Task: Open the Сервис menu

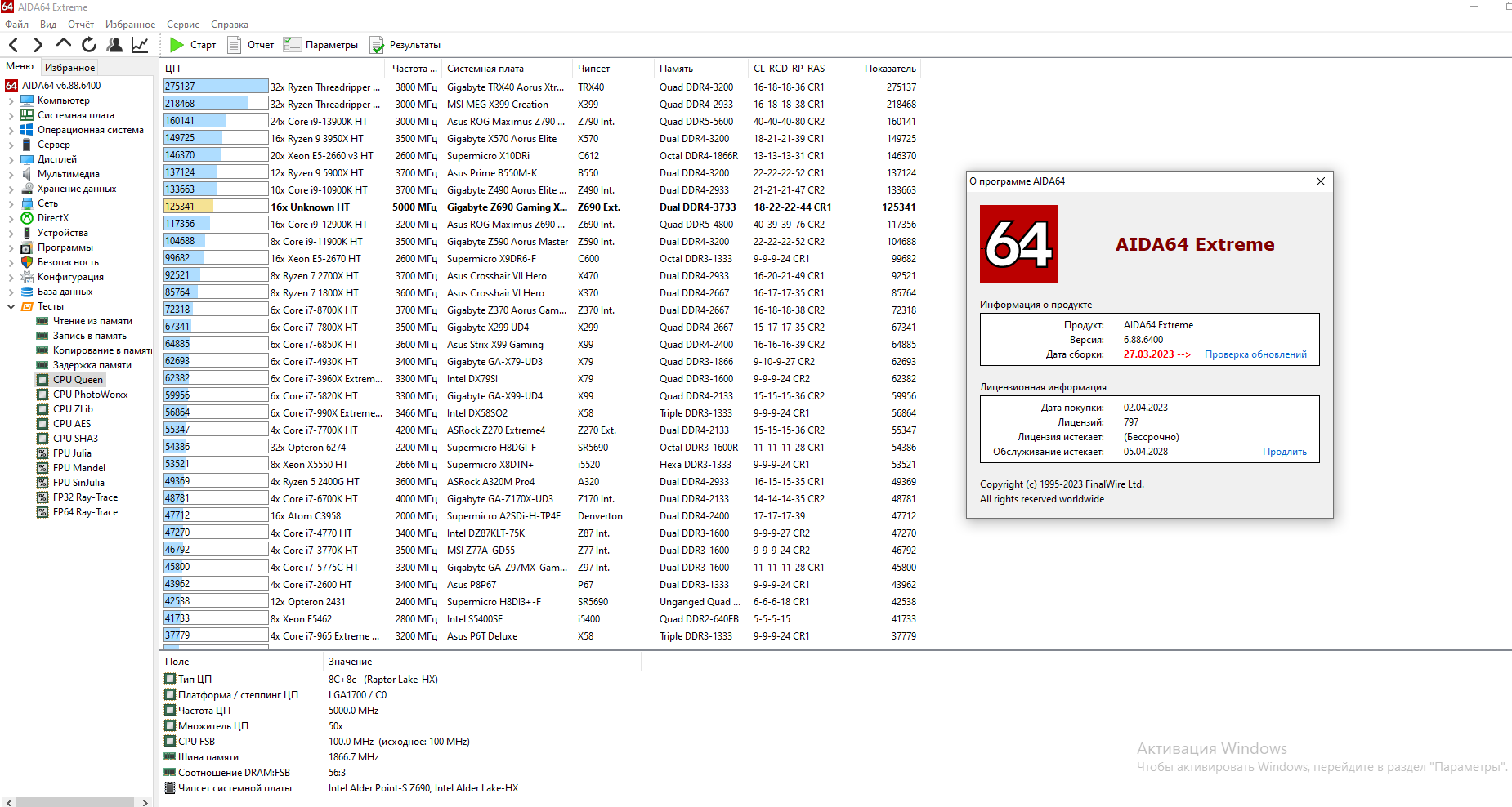Action: click(183, 25)
